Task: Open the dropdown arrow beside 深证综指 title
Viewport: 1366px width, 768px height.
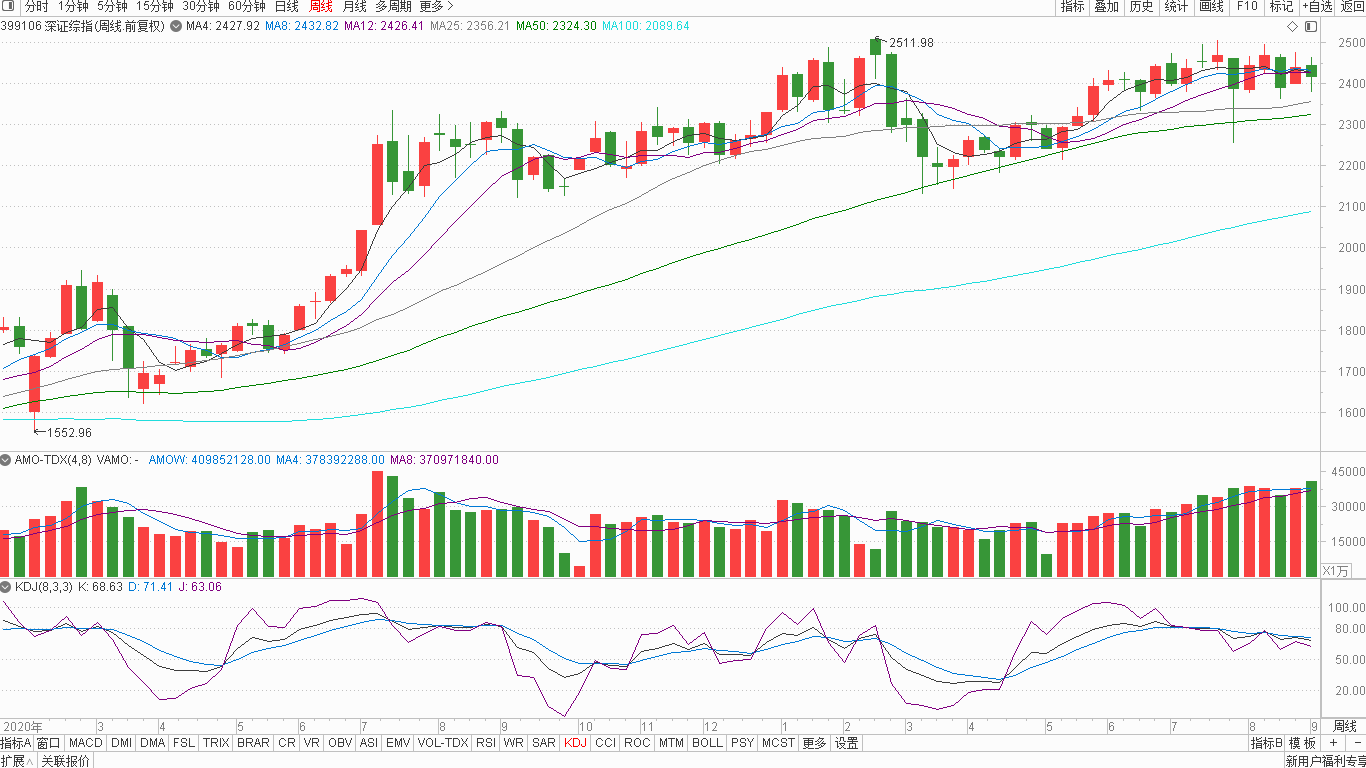Action: point(176,26)
